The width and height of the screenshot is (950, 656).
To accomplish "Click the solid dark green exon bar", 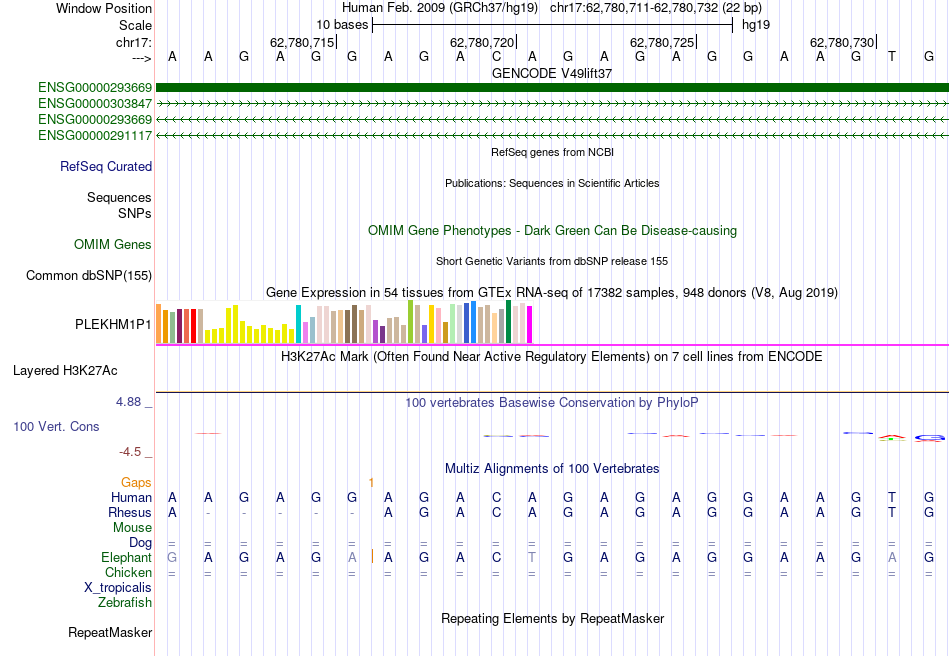I will pyautogui.click(x=552, y=88).
